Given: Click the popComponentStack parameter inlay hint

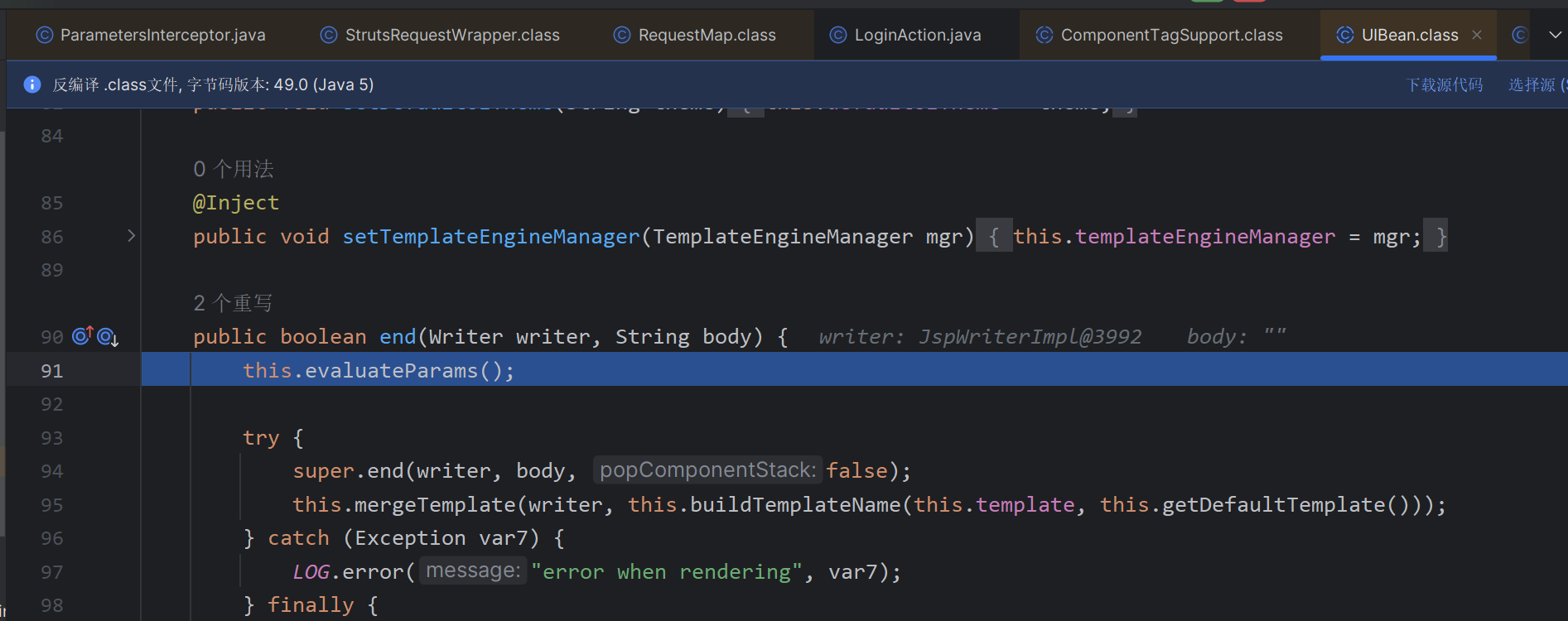Looking at the screenshot, I should coord(707,470).
